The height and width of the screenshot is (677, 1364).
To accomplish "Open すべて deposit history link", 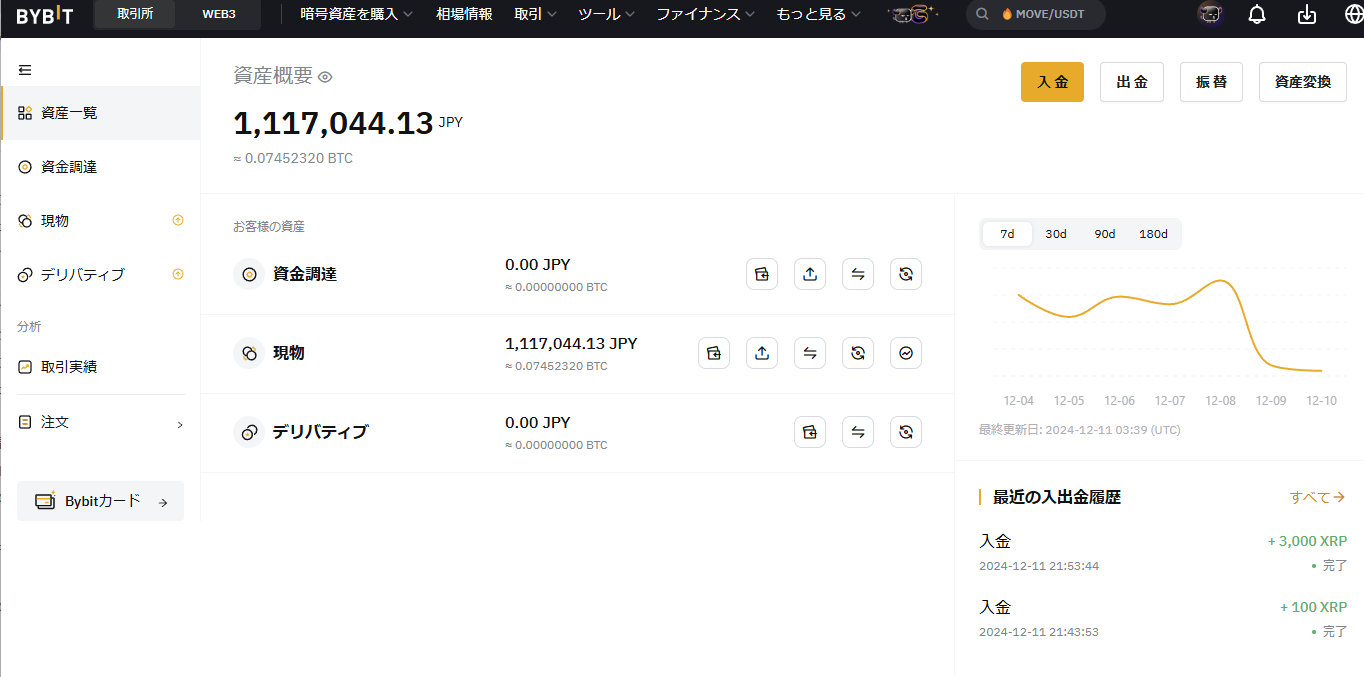I will 1317,497.
